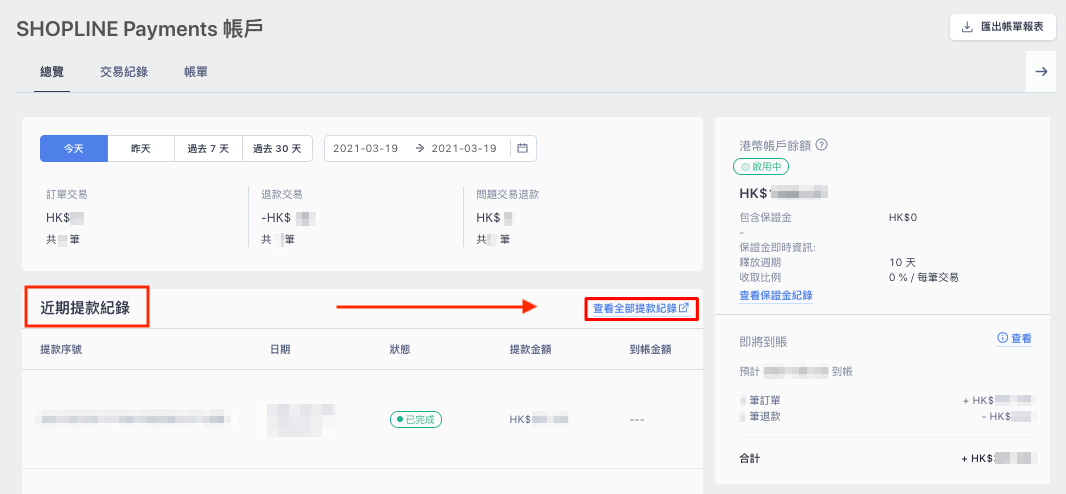Click the 已完成 status badge
Image resolution: width=1066 pixels, height=494 pixels.
click(415, 419)
